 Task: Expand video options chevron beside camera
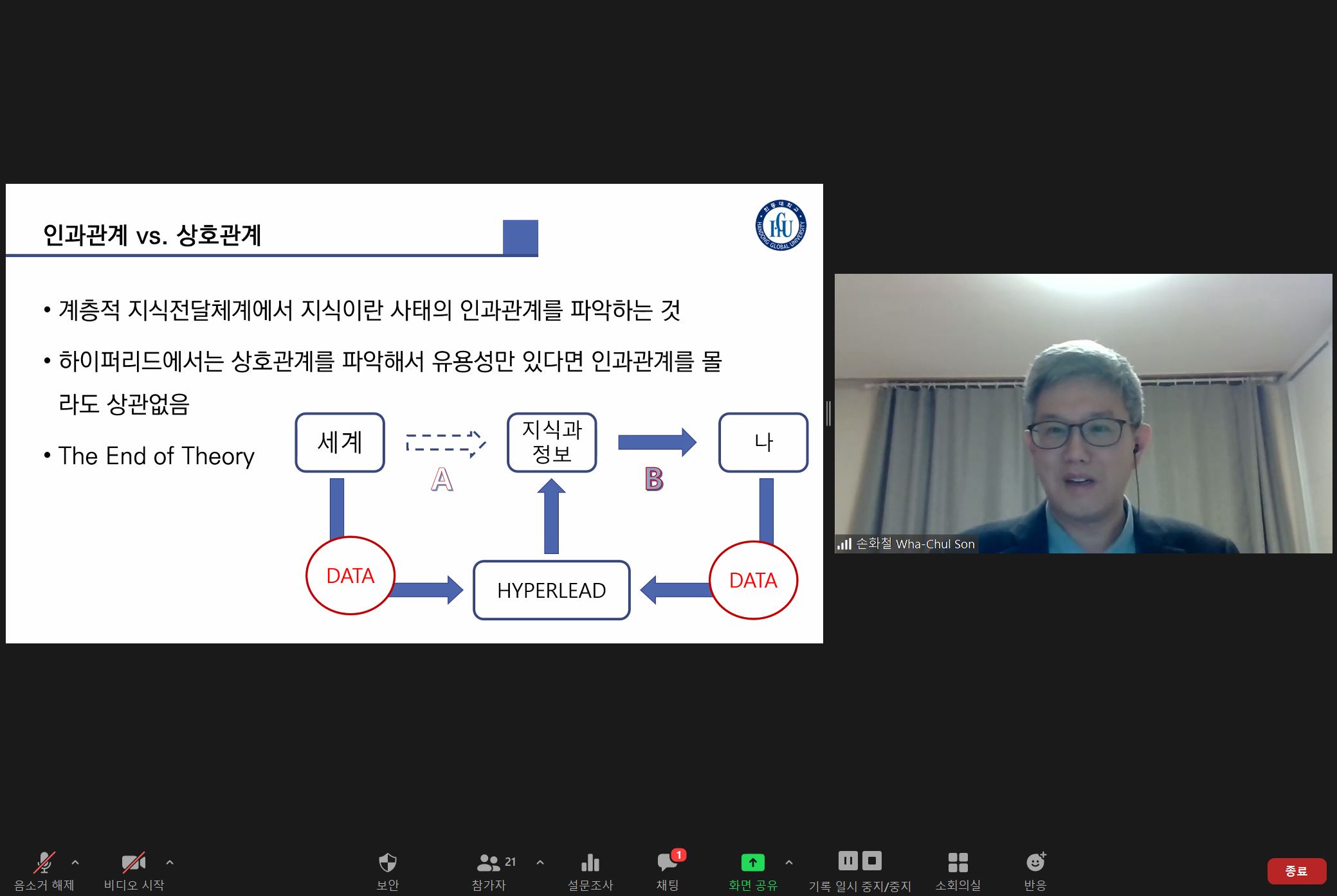click(x=170, y=863)
